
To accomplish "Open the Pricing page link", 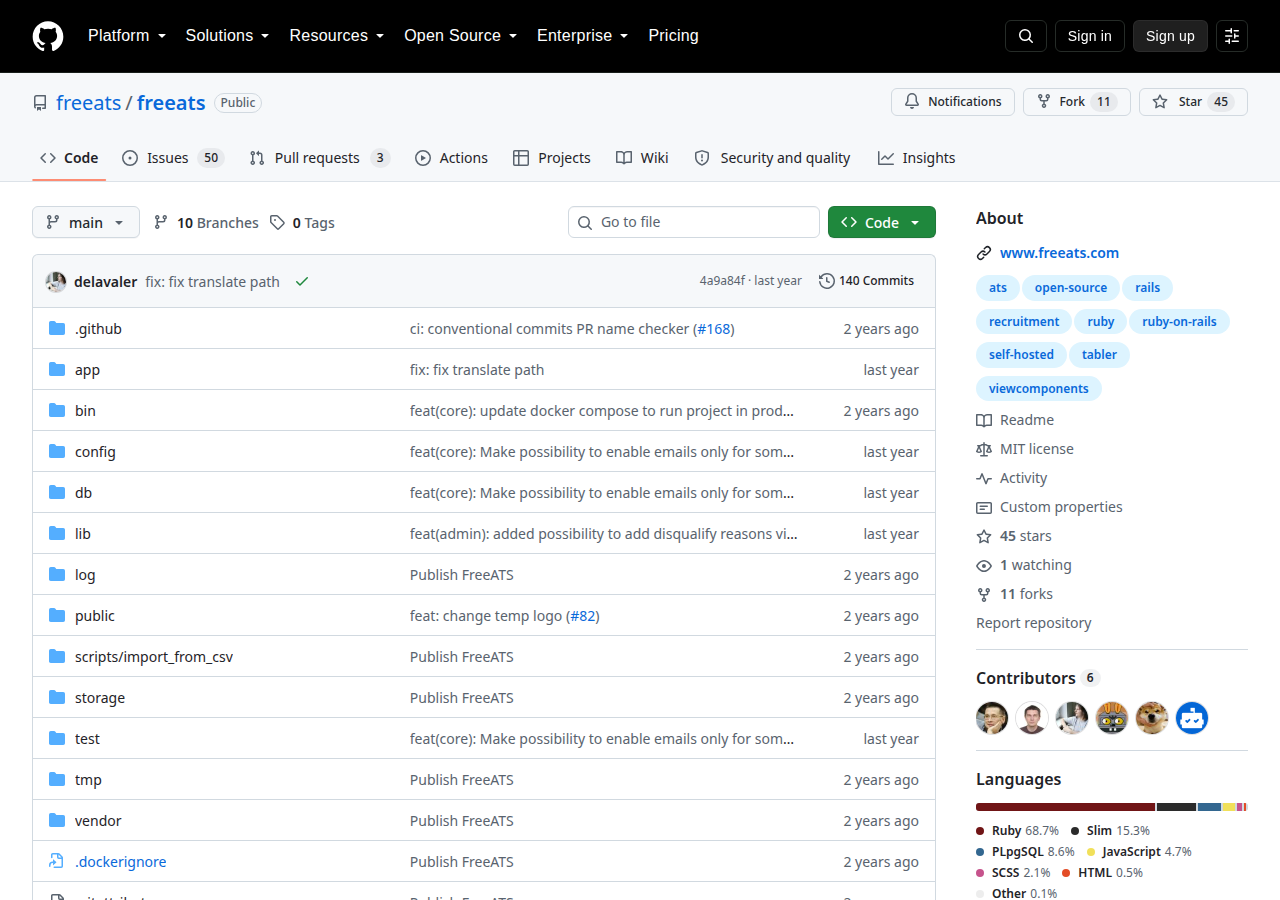I will point(673,36).
